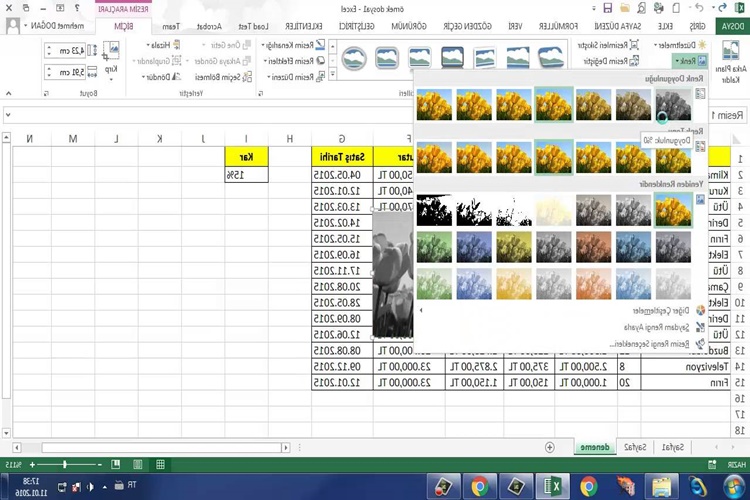Click the Print Preview magnifier icon
The height and width of the screenshot is (500, 750).
[x=641, y=8]
